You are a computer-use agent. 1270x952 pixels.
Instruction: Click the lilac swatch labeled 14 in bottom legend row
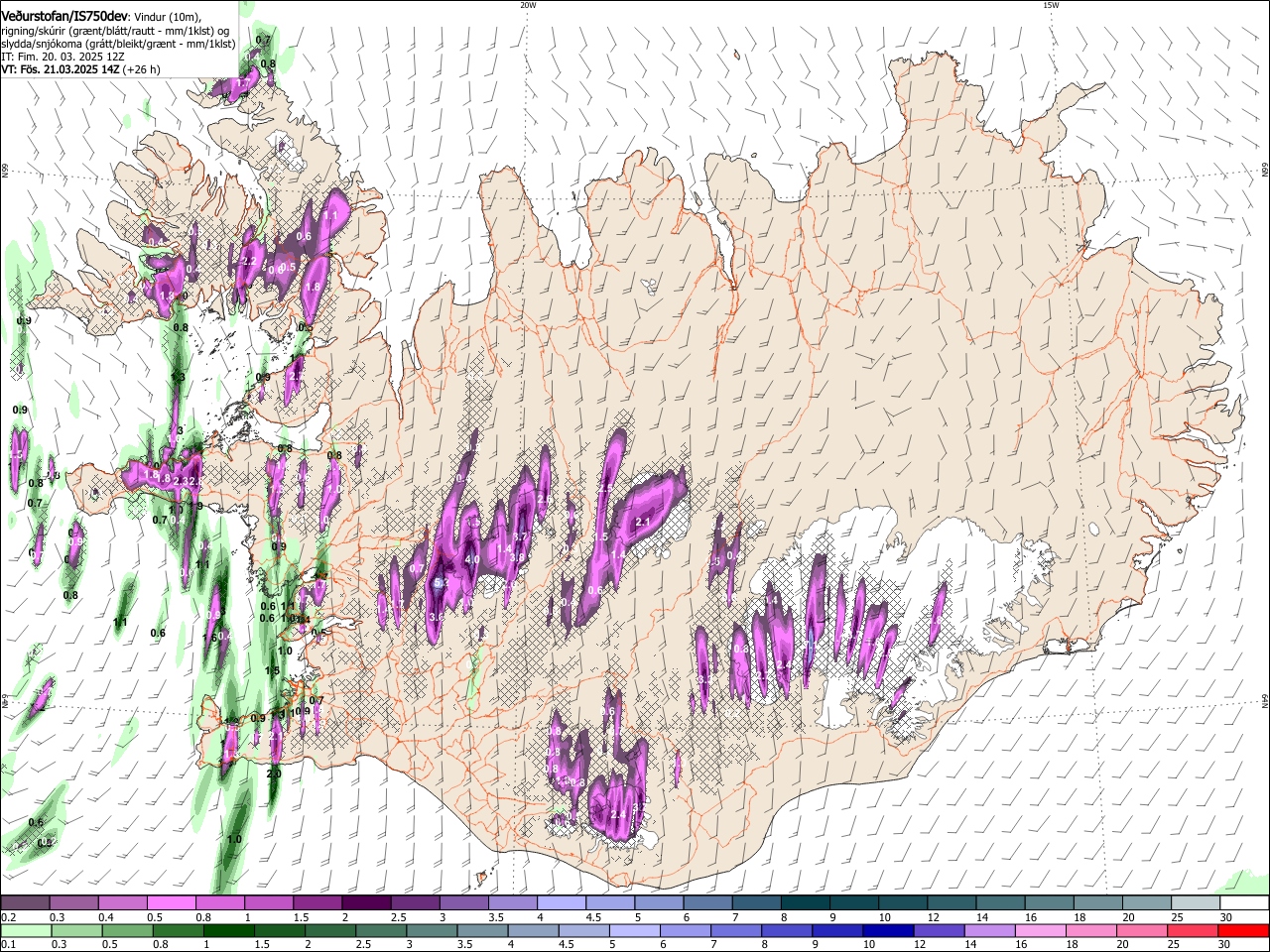pos(991,930)
